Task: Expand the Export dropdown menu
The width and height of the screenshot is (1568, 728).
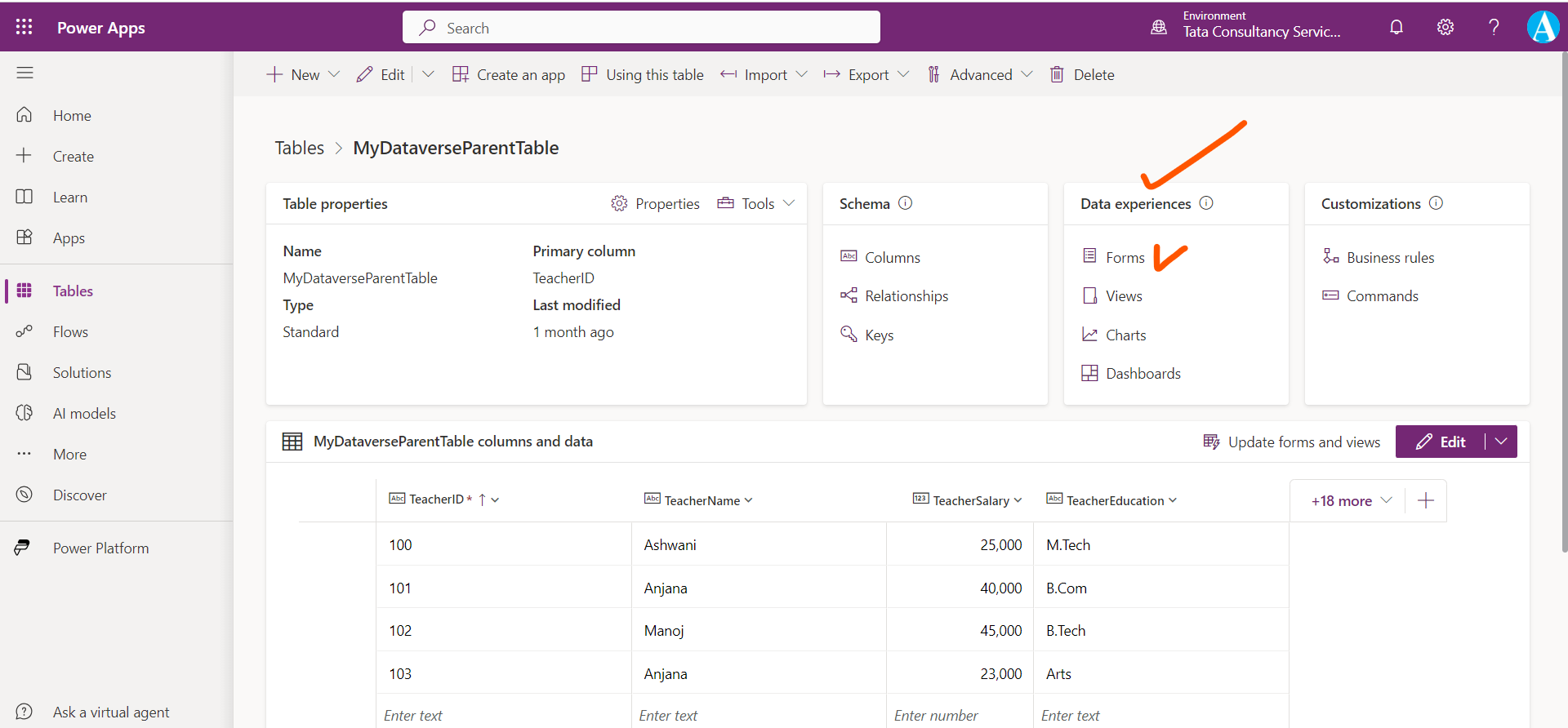Action: [x=903, y=74]
